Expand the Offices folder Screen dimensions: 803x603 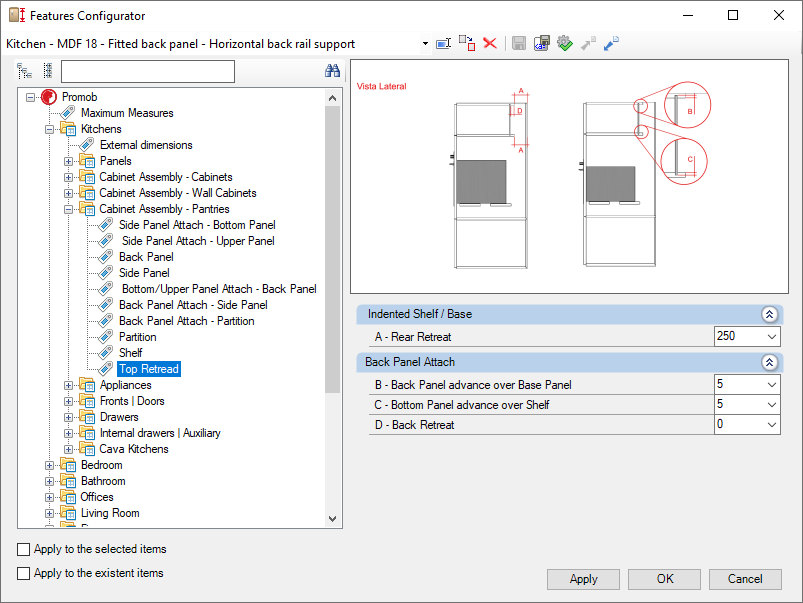coord(50,497)
